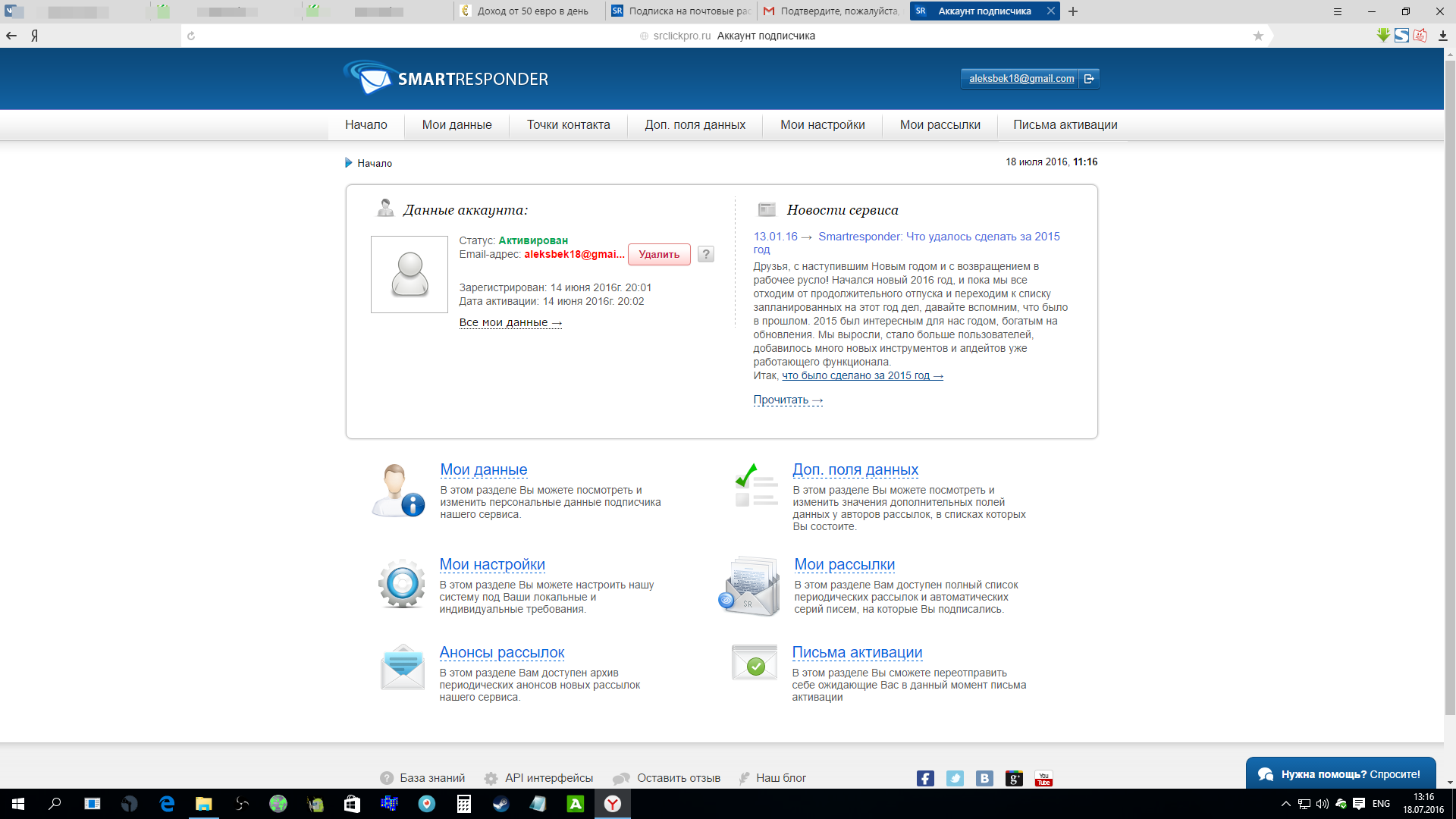Open the YouTube social icon
Viewport: 1456px width, 819px height.
coord(1043,778)
